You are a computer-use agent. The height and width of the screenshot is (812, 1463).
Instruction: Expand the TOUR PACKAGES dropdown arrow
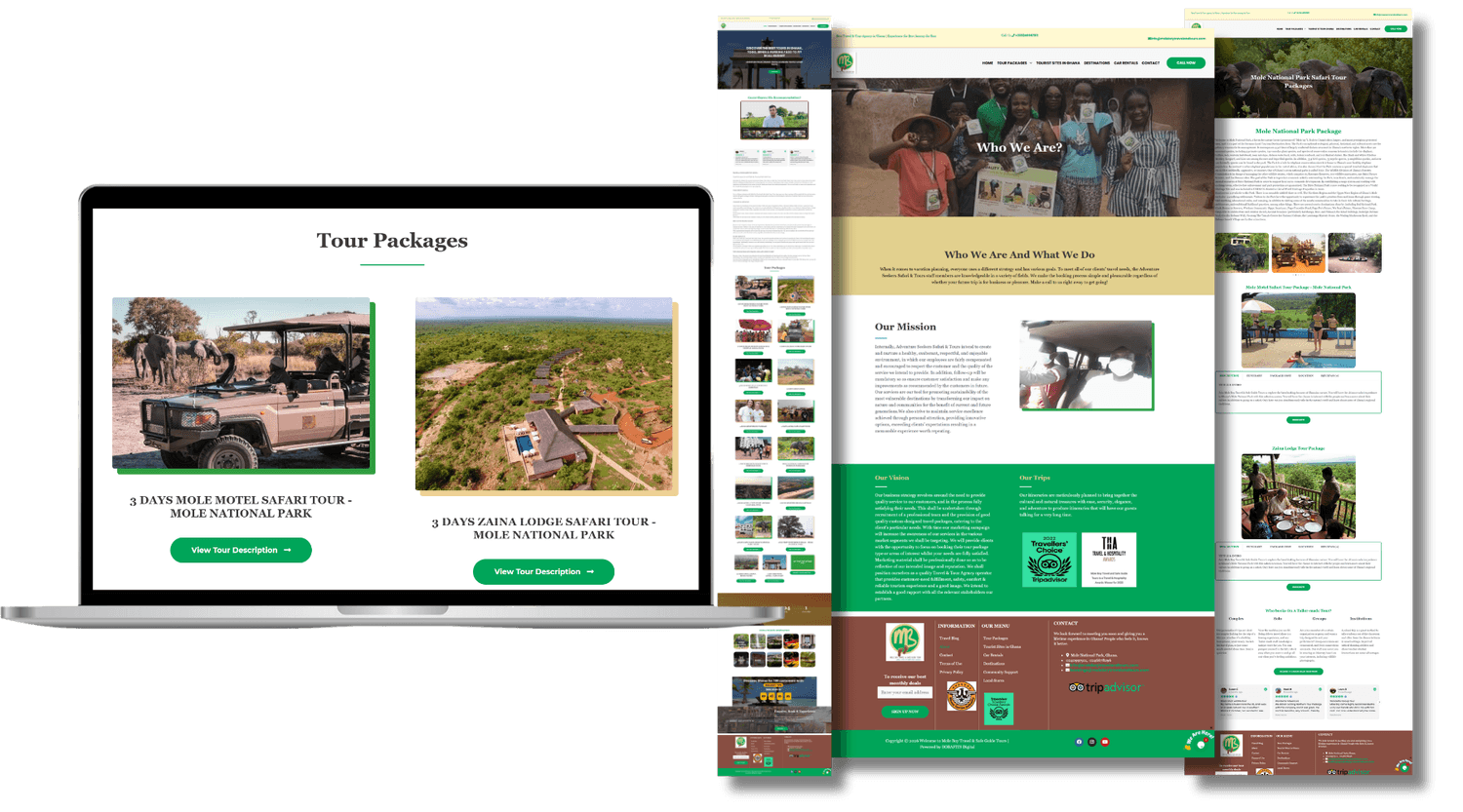(x=1030, y=63)
